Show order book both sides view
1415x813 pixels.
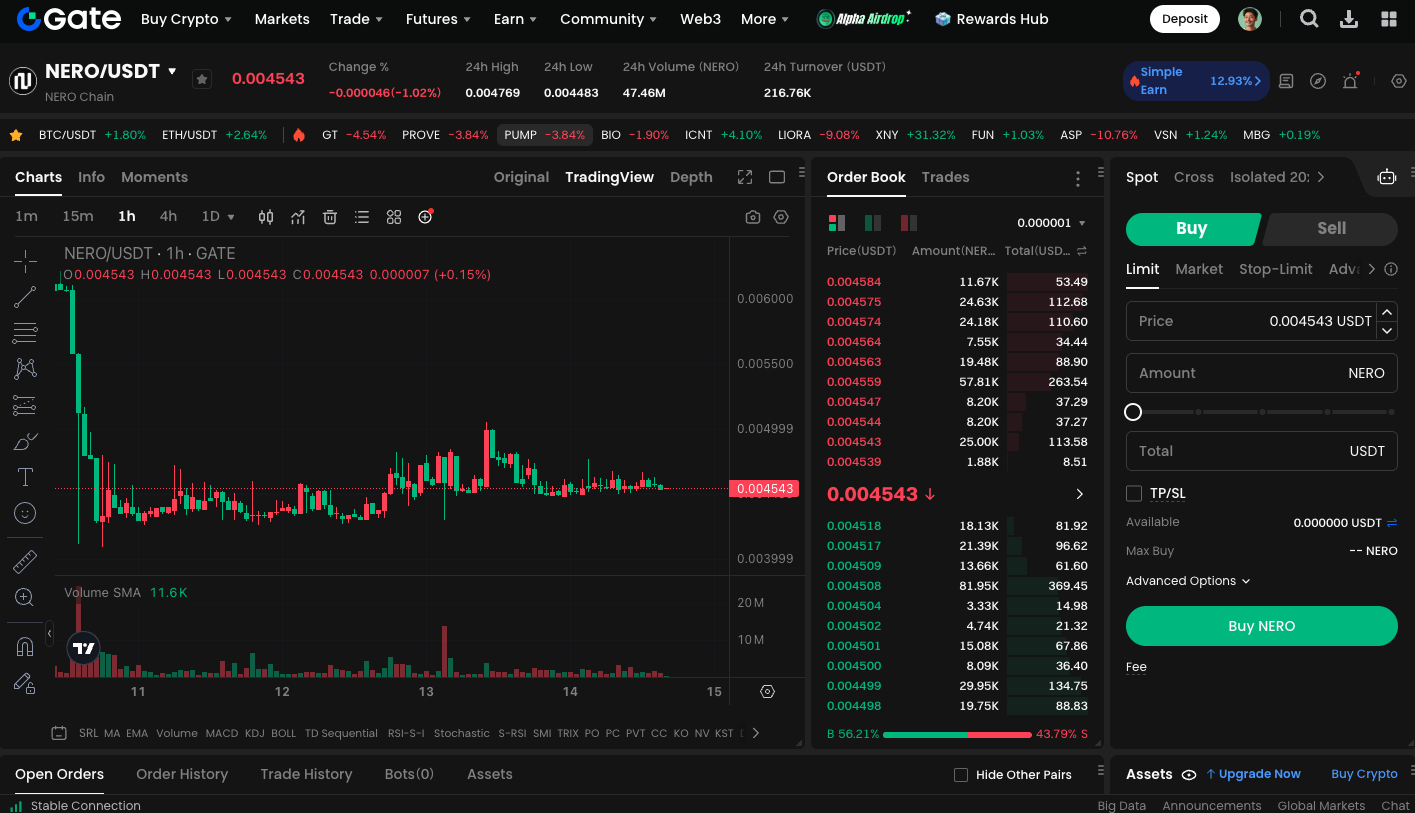837,223
